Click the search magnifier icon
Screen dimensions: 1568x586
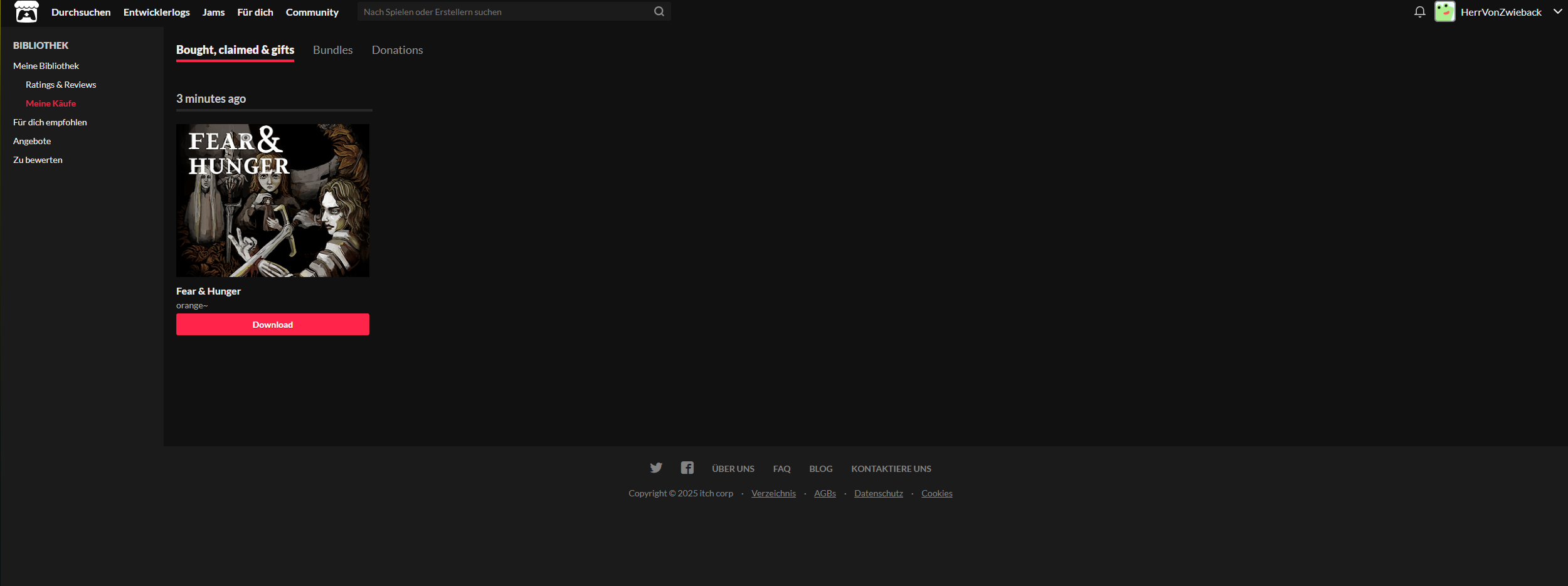point(659,11)
